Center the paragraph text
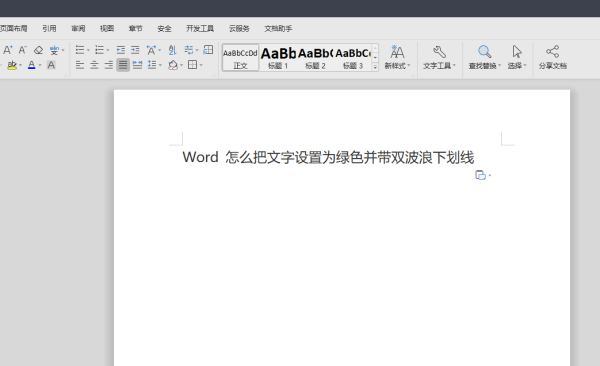Image resolution: width=600 pixels, height=366 pixels. tap(94, 65)
